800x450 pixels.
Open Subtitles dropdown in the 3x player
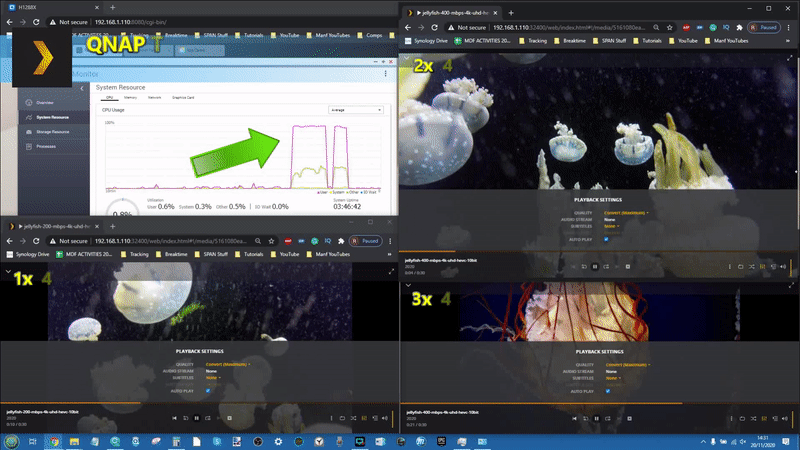[x=613, y=378]
